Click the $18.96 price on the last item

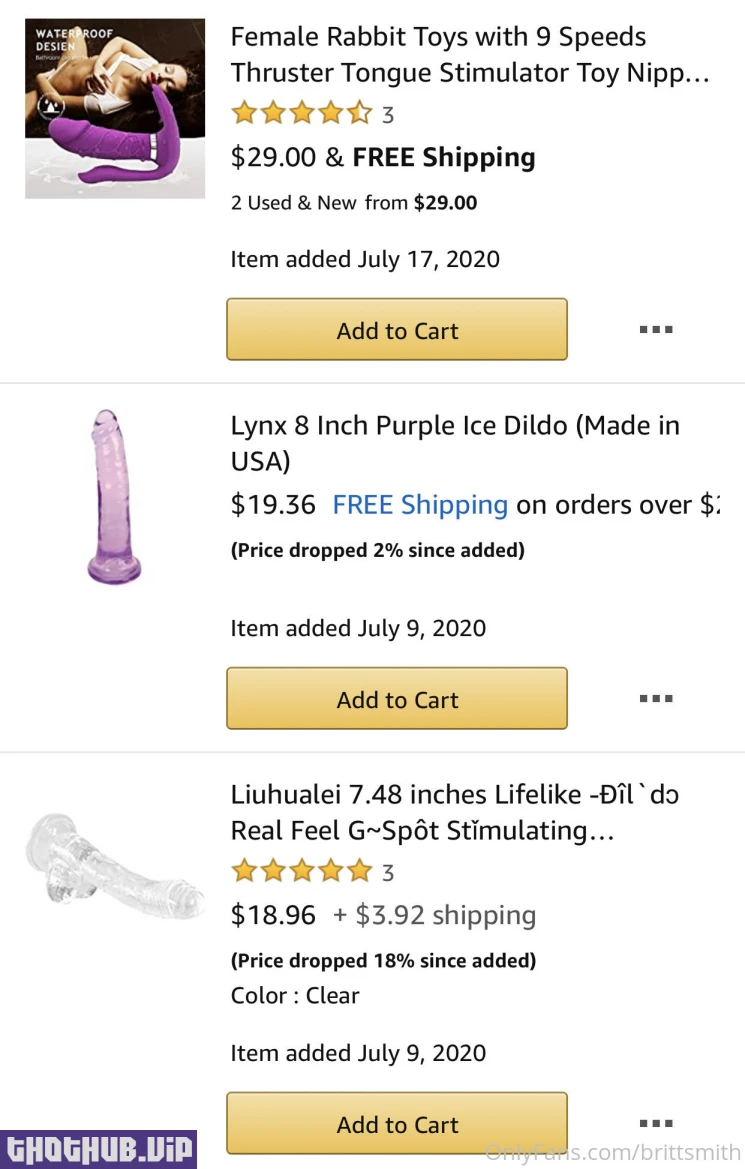273,915
